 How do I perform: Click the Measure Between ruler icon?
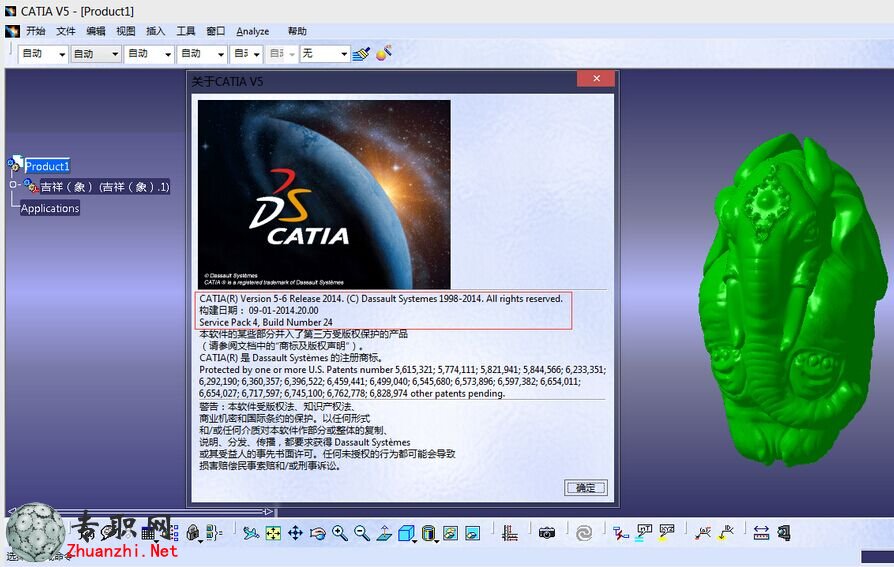coord(761,533)
